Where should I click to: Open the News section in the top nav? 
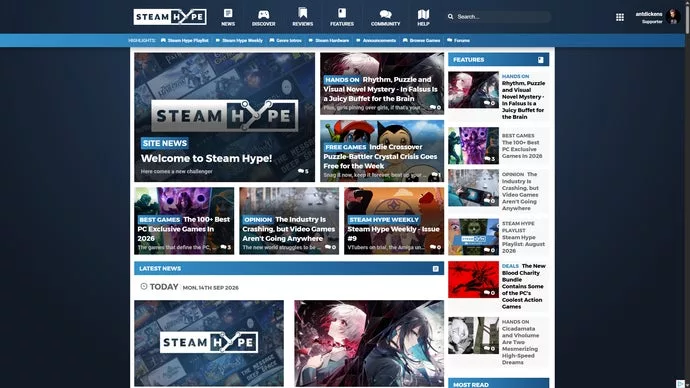[228, 17]
